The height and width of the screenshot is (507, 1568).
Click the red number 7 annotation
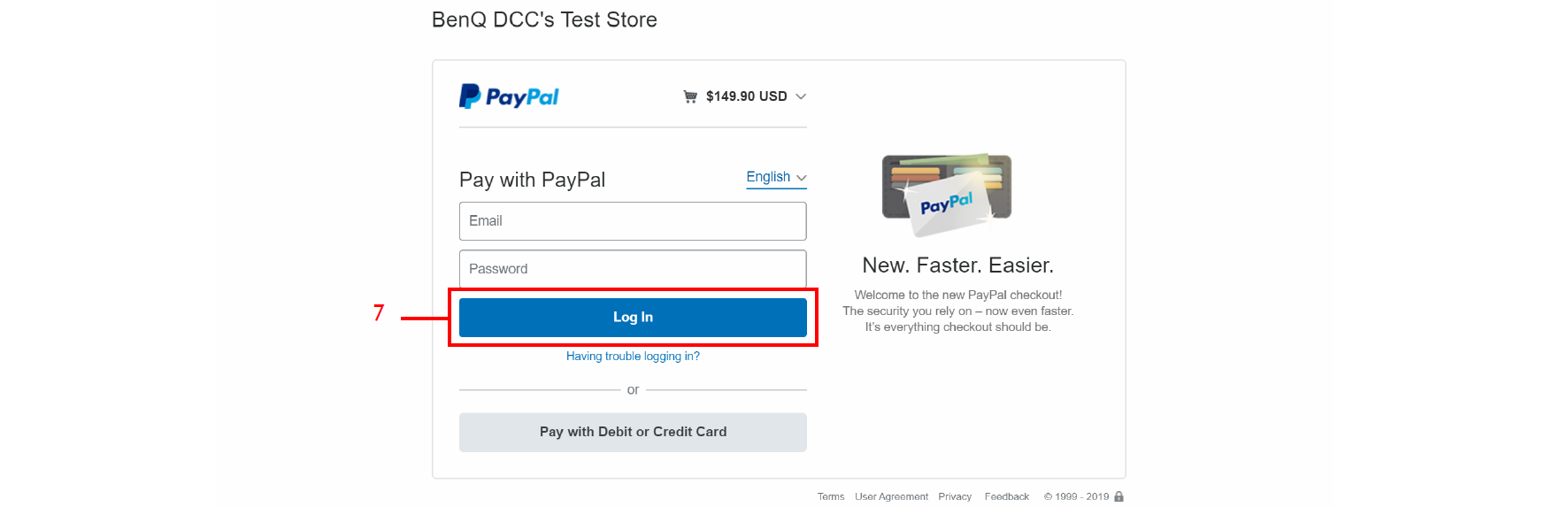379,313
